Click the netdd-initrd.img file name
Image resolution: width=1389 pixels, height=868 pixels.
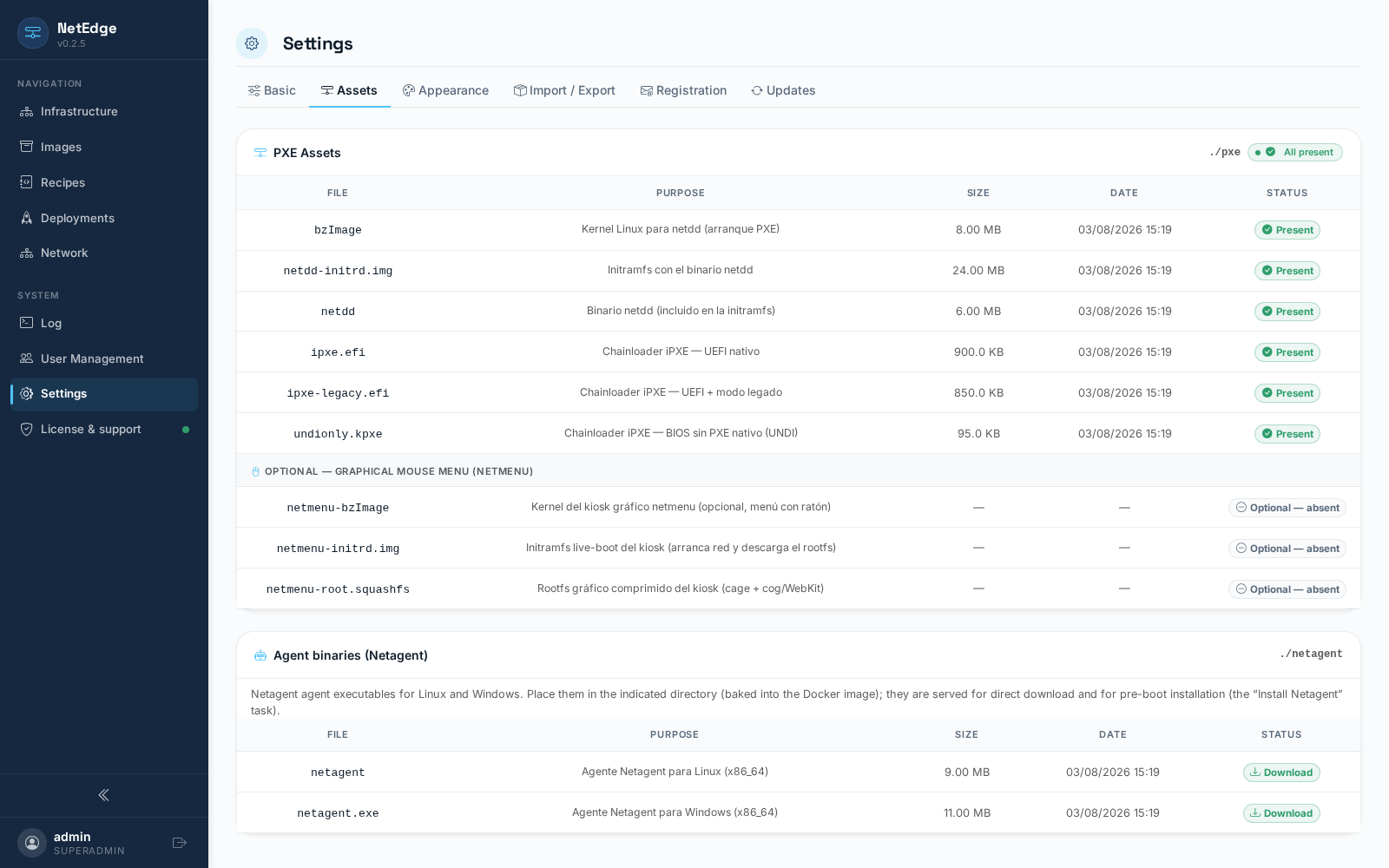coord(338,271)
